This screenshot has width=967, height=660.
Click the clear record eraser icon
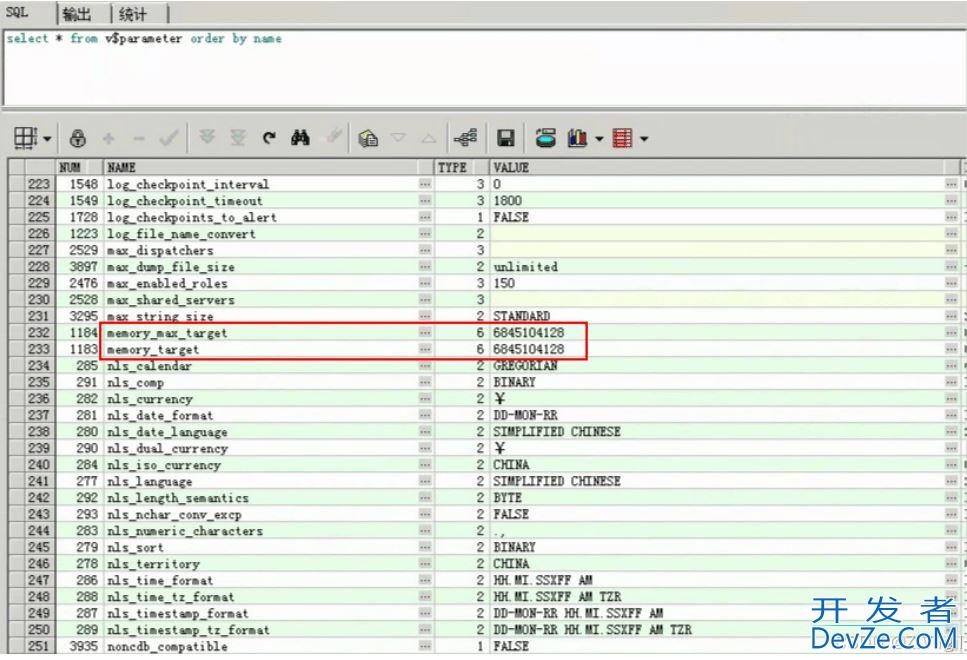[x=334, y=137]
